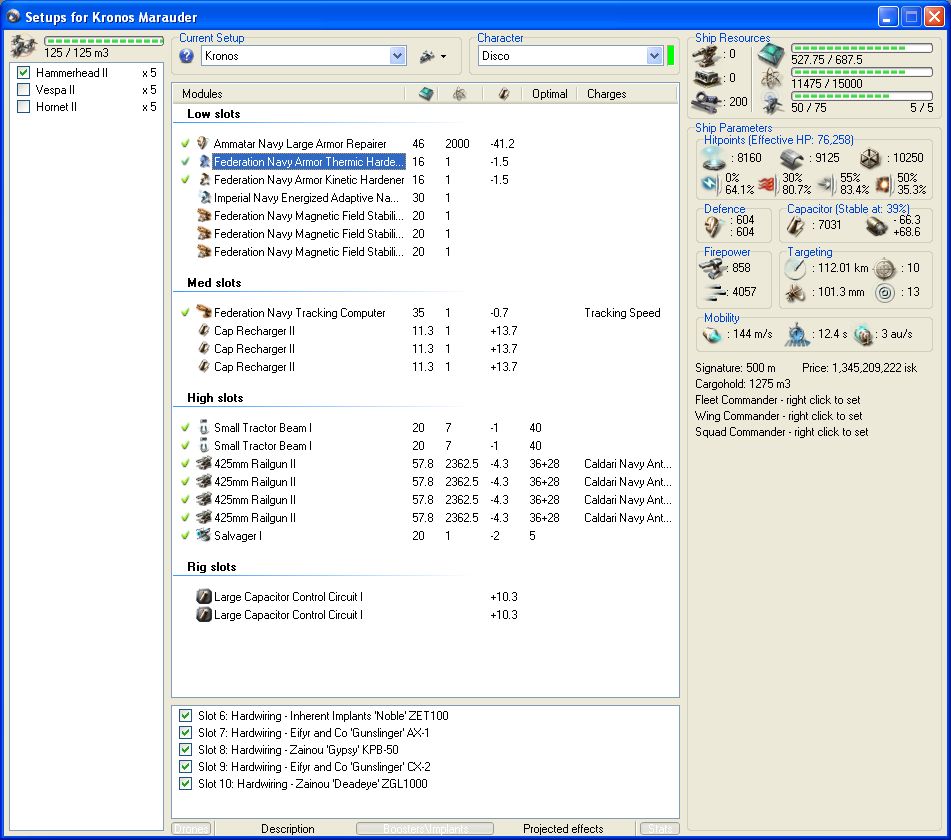Click the CPU usage progress bar
The height and width of the screenshot is (840, 951).
[x=862, y=48]
